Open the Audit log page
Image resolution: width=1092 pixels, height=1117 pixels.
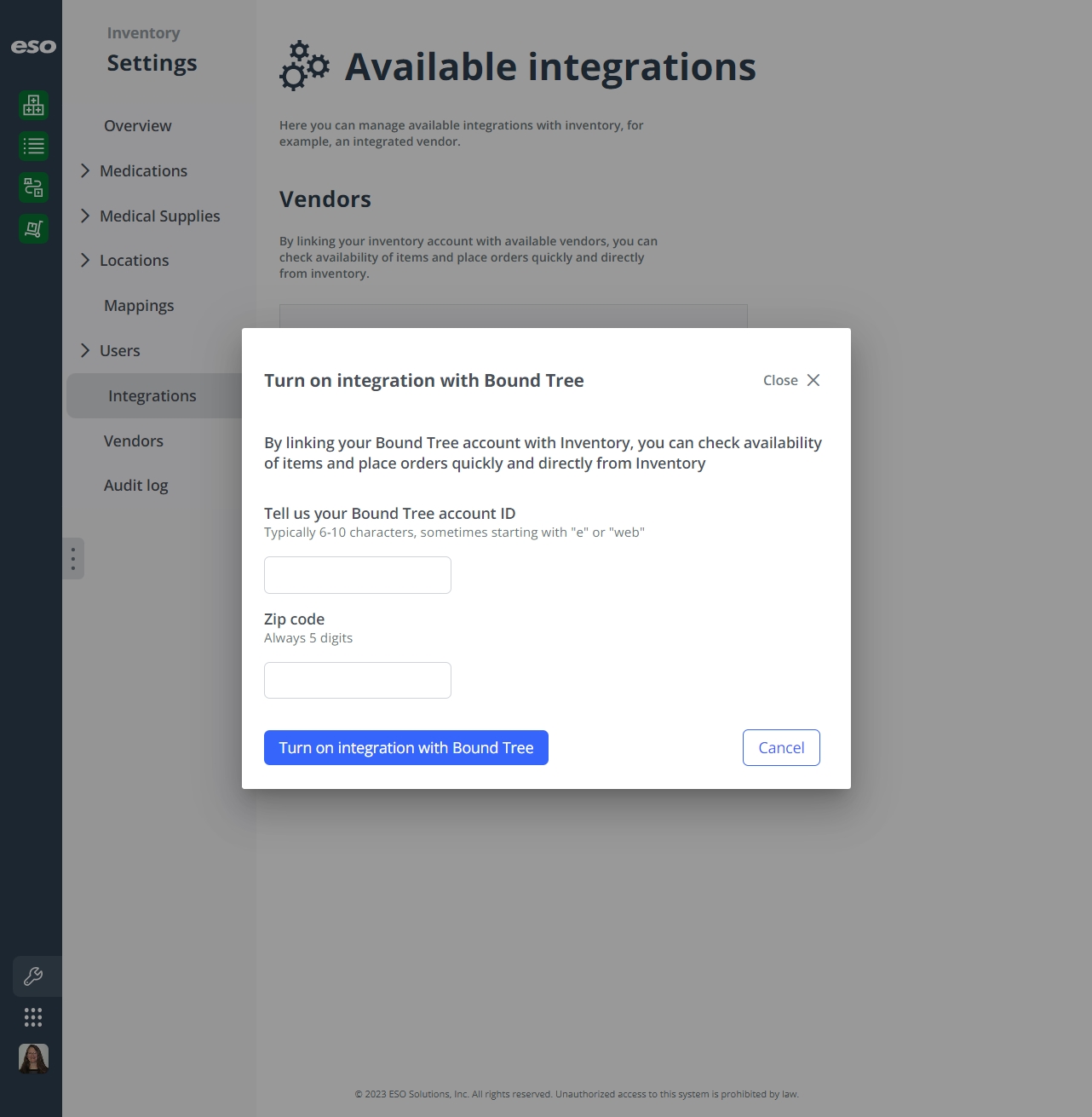click(135, 485)
